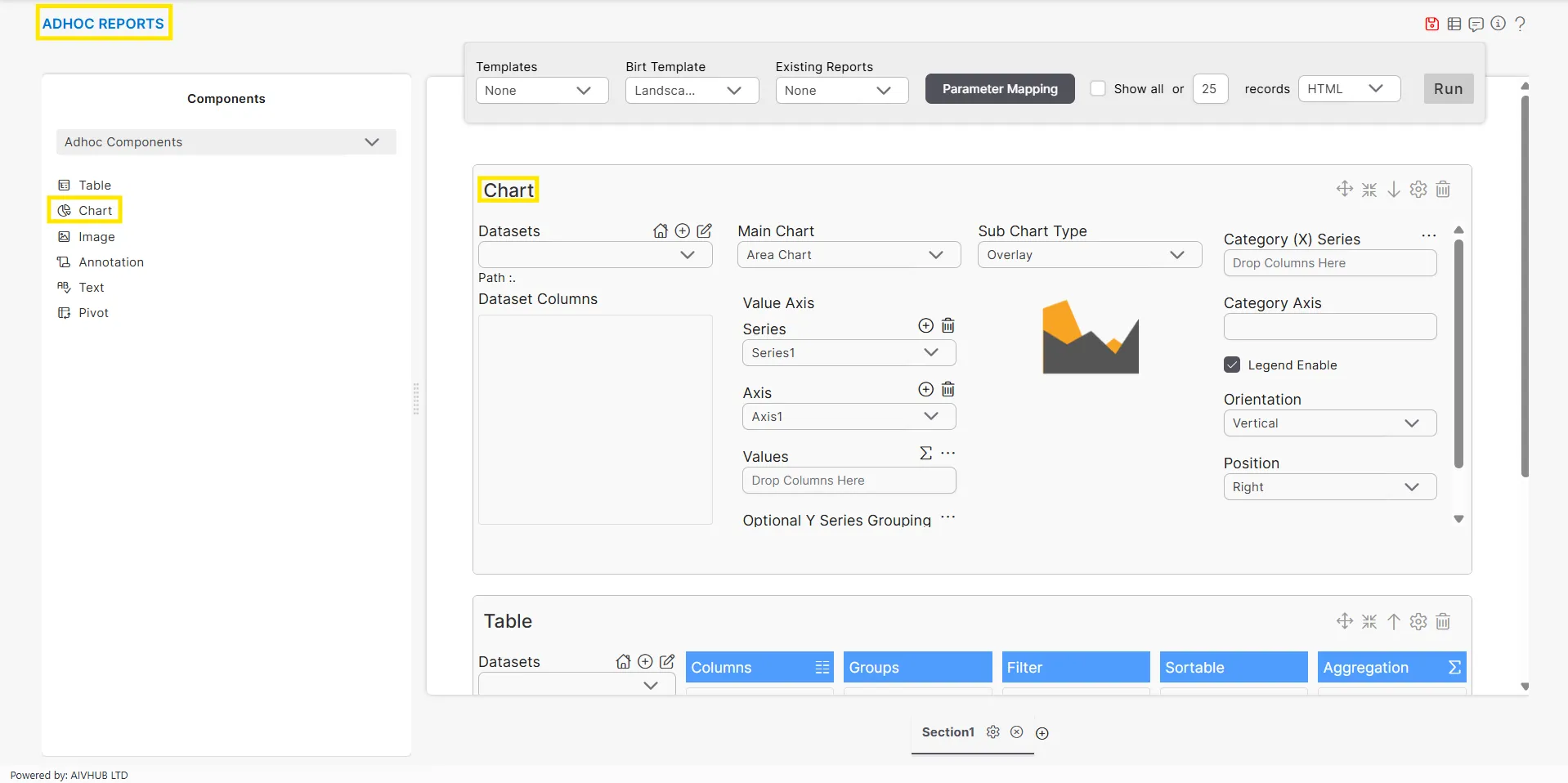The image size is (1568, 783).
Task: Uncheck the Legend Enable checkbox
Action: coord(1232,365)
